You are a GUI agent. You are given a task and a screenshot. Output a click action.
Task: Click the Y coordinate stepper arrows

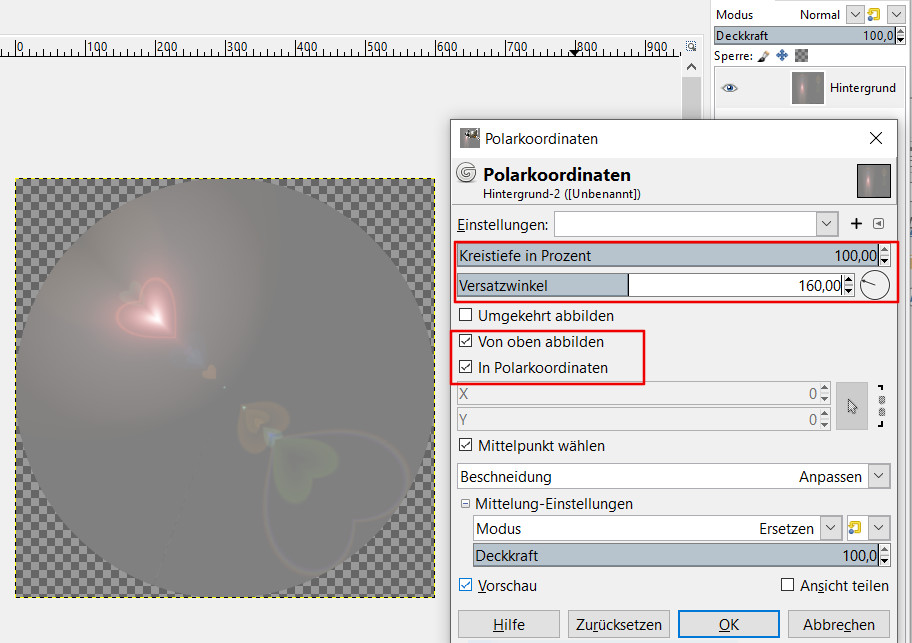(824, 419)
